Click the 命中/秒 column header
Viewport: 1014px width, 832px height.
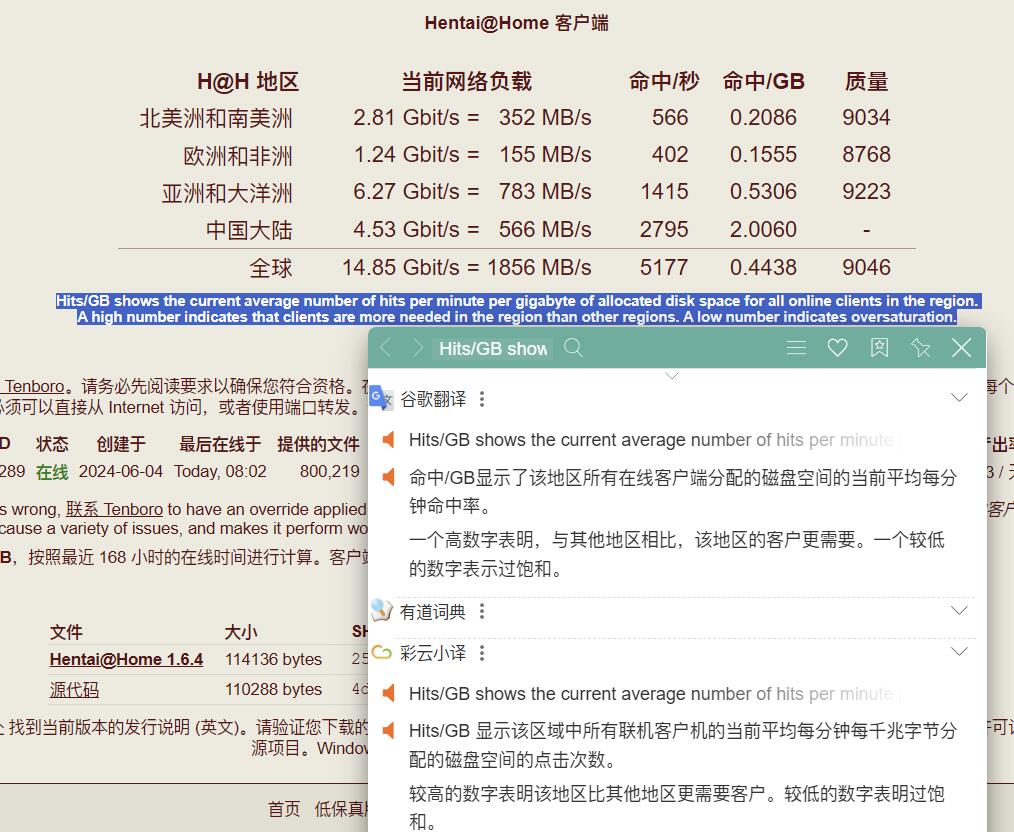coord(663,81)
